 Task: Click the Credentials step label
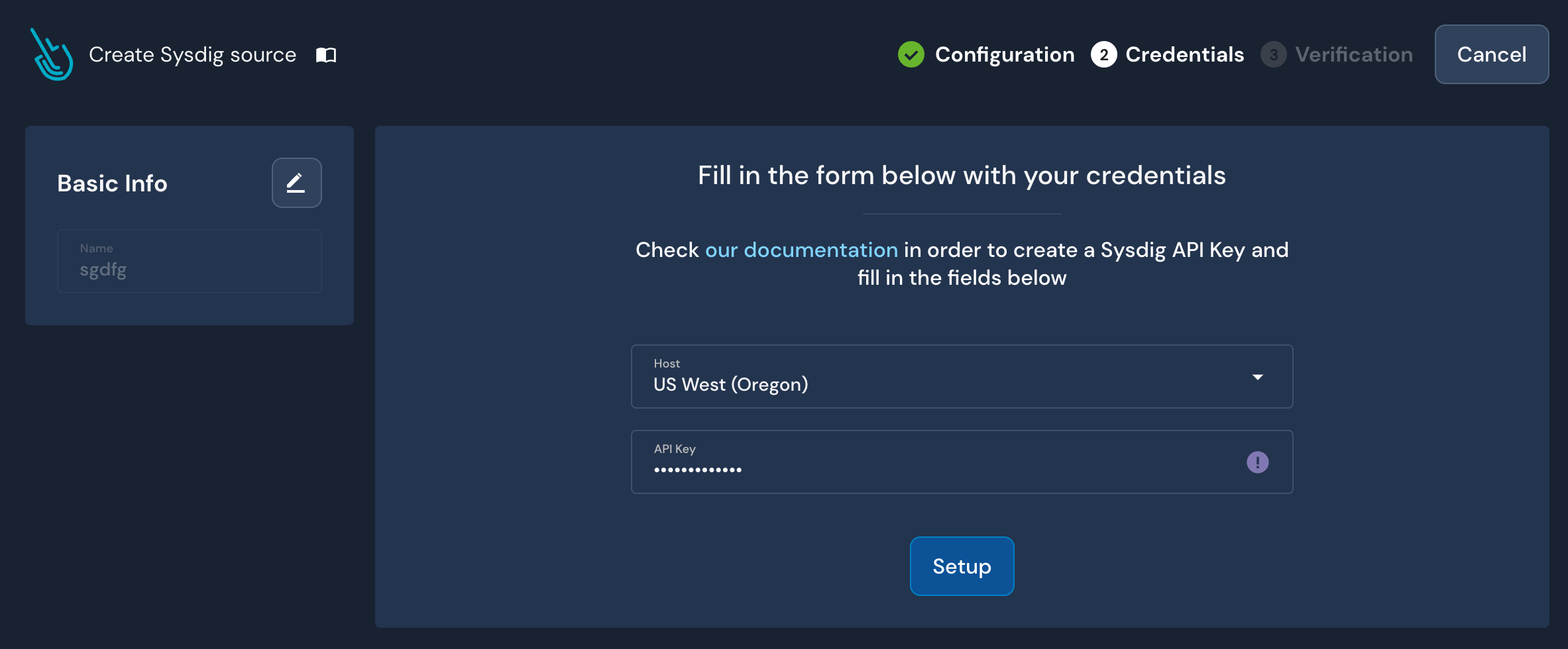point(1184,54)
